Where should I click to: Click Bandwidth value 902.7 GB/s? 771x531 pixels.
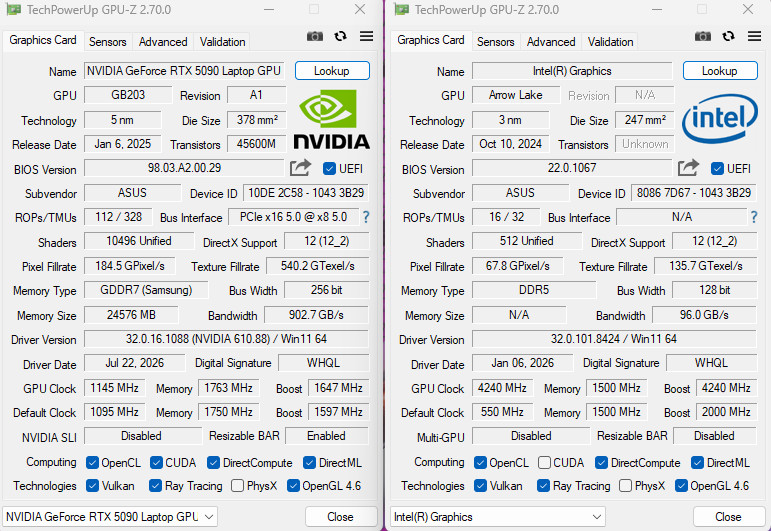pyautogui.click(x=316, y=315)
